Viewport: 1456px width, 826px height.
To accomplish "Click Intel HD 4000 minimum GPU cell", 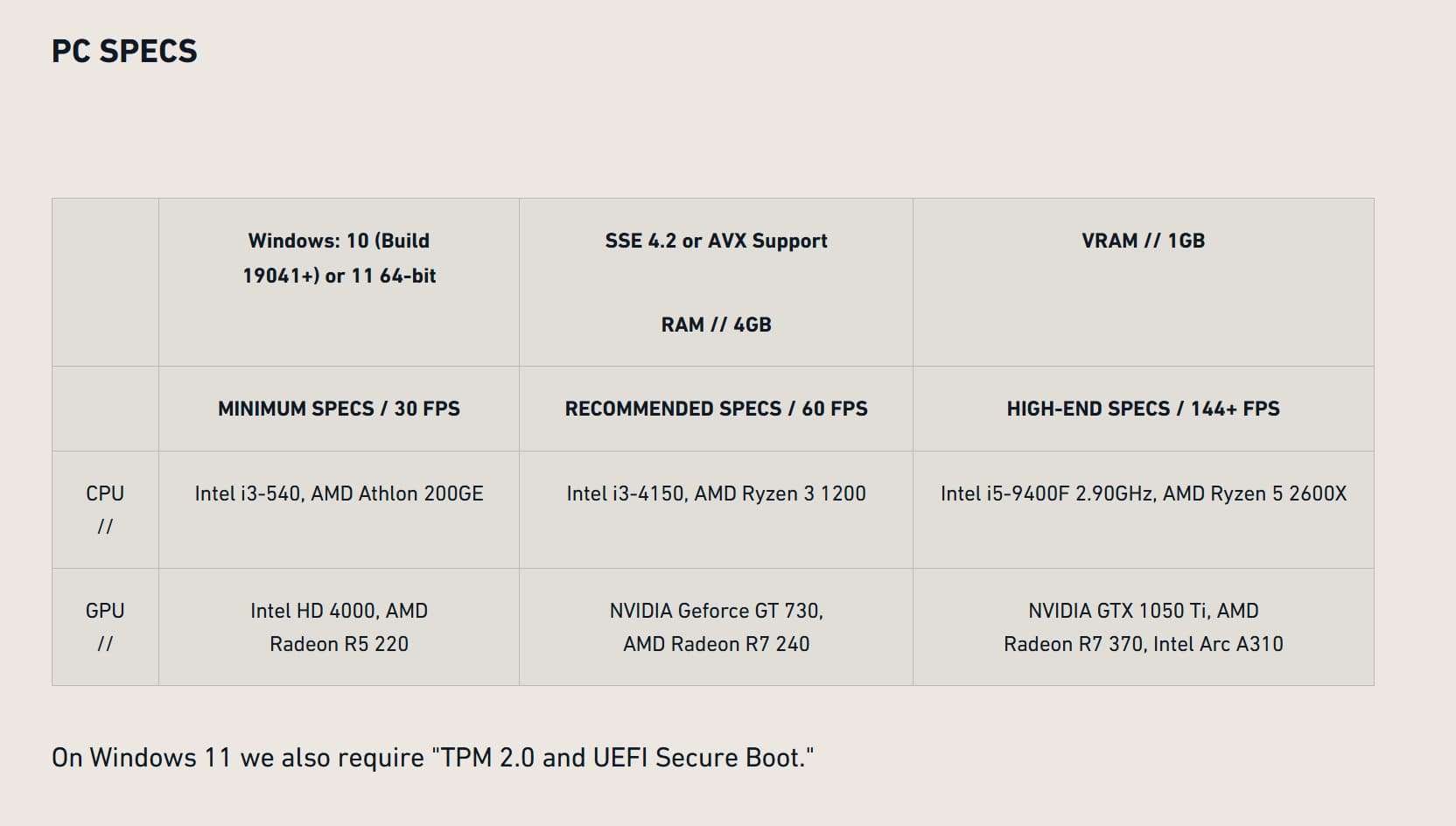I will click(x=339, y=611).
